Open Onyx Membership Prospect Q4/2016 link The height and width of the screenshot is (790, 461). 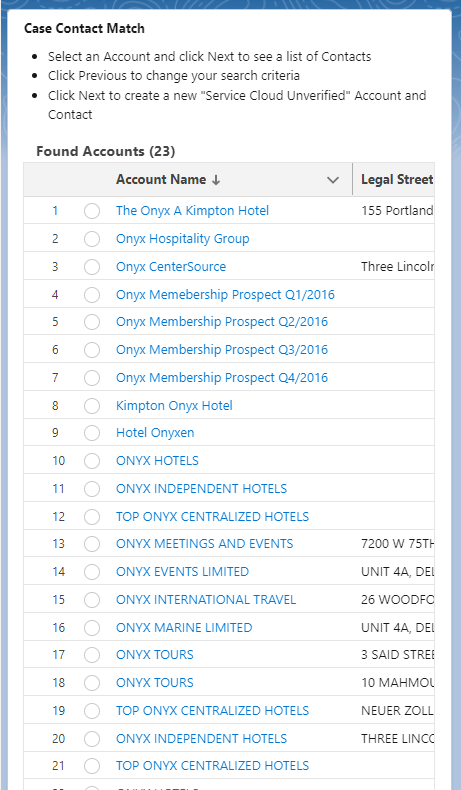pyautogui.click(x=222, y=378)
